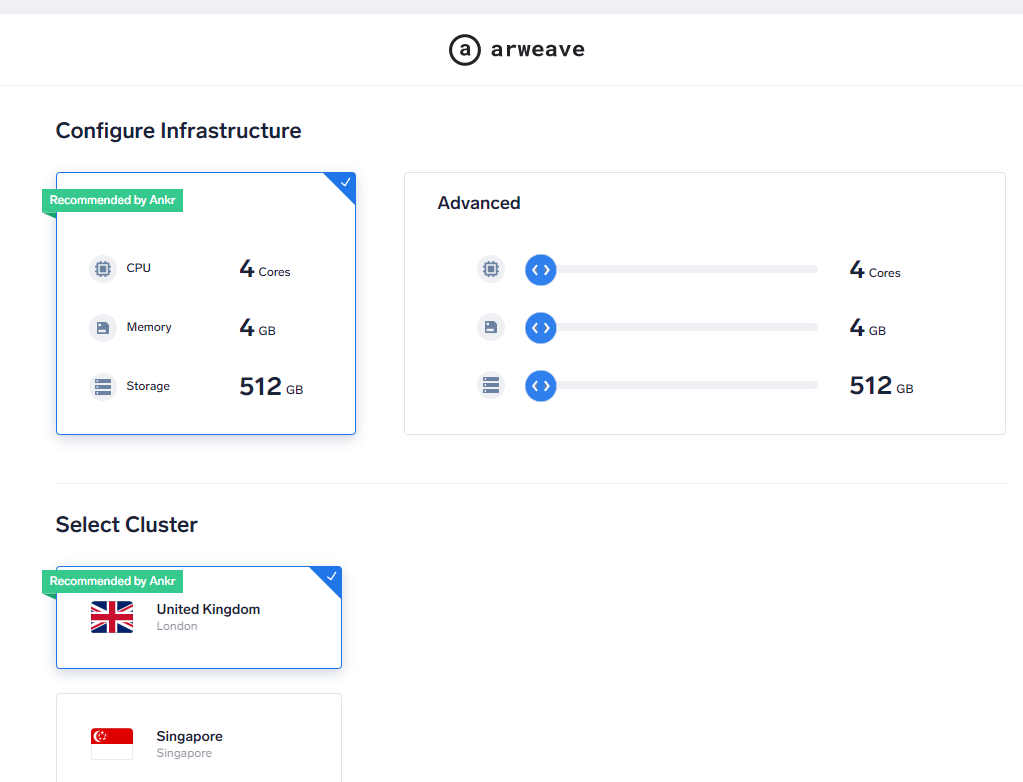Image resolution: width=1023 pixels, height=782 pixels.
Task: Click the Memory label in recommended card
Action: [149, 327]
